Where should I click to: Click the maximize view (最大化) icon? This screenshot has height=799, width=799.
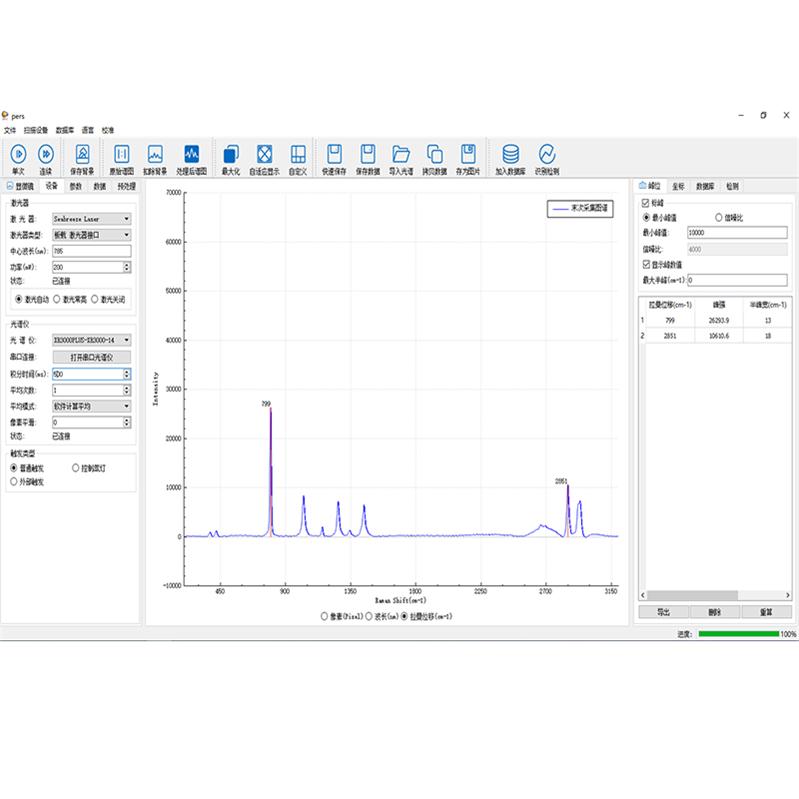[x=231, y=154]
